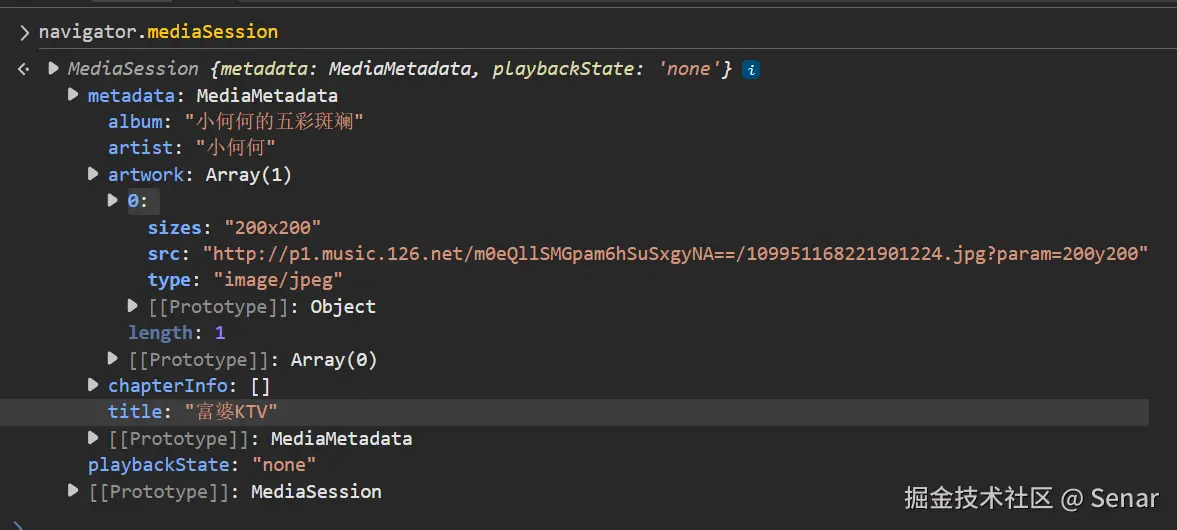This screenshot has width=1177, height=530.
Task: Click the output return arrow icon
Action: (24, 69)
